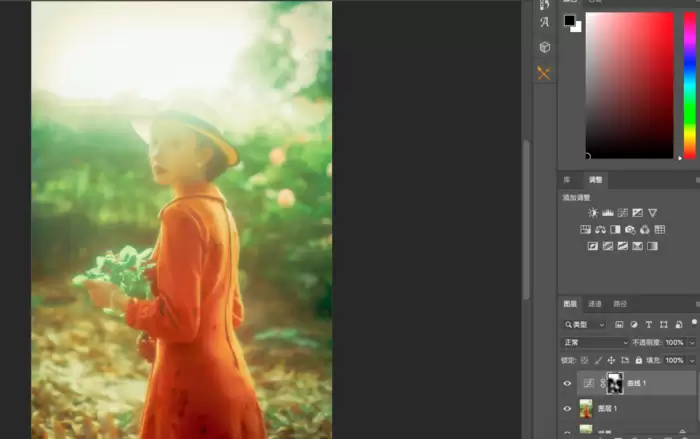The image size is (700, 439).
Task: Add a Vibrance adjustment
Action: (x=653, y=213)
